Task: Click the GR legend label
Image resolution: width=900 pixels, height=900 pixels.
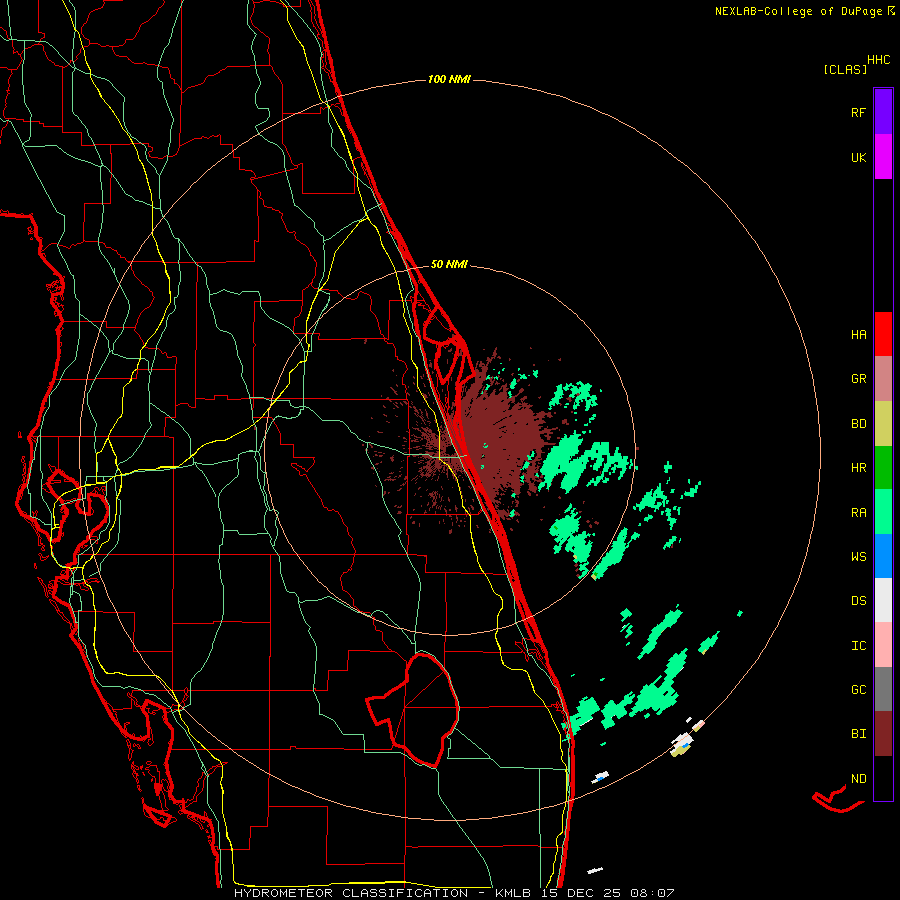Action: [858, 379]
